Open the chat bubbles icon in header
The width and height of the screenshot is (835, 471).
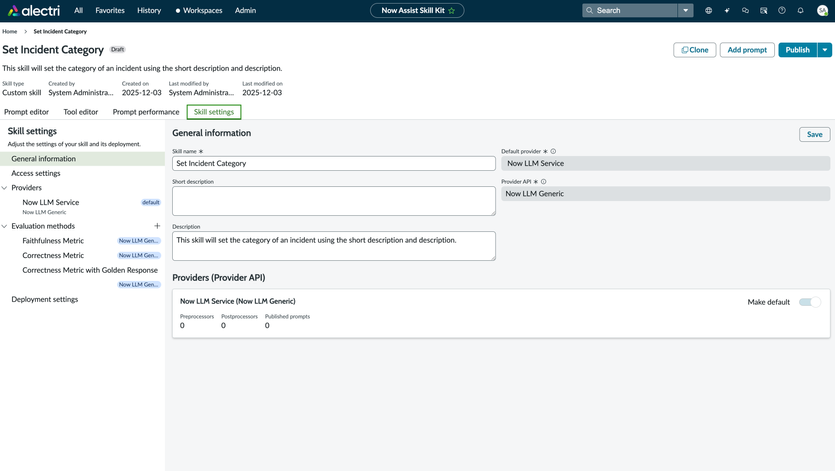(x=745, y=11)
